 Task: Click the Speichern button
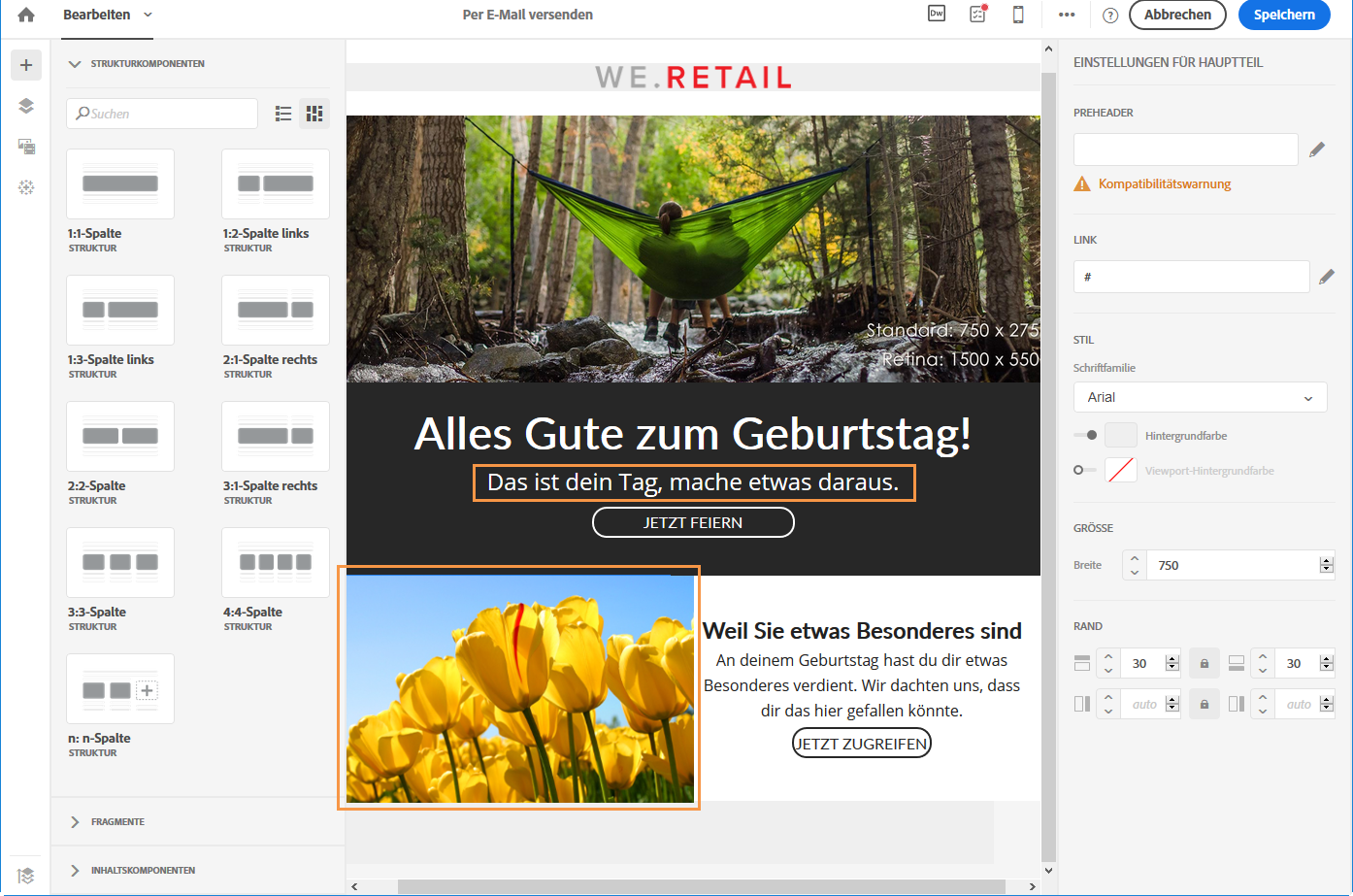1283,15
